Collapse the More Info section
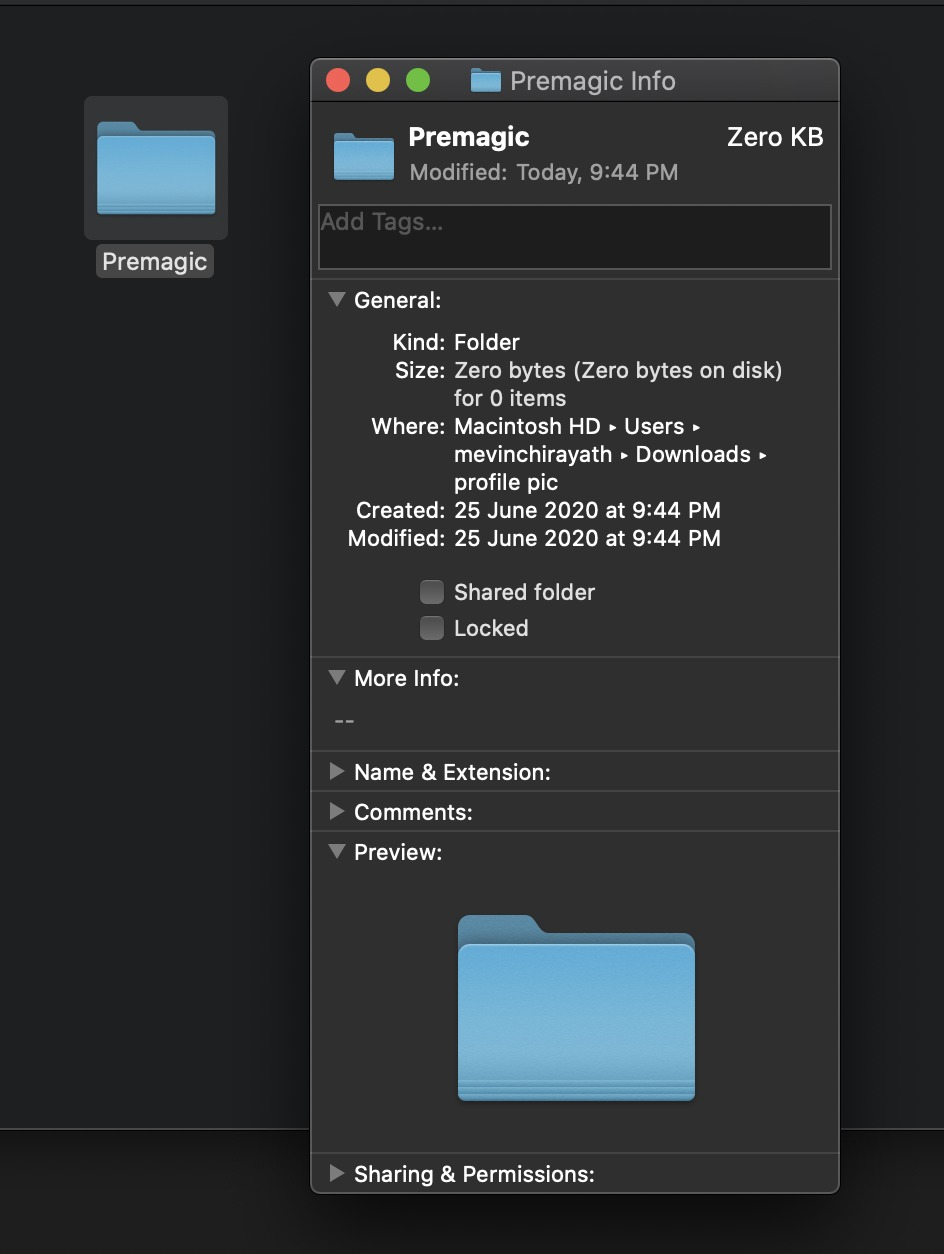 click(x=337, y=678)
